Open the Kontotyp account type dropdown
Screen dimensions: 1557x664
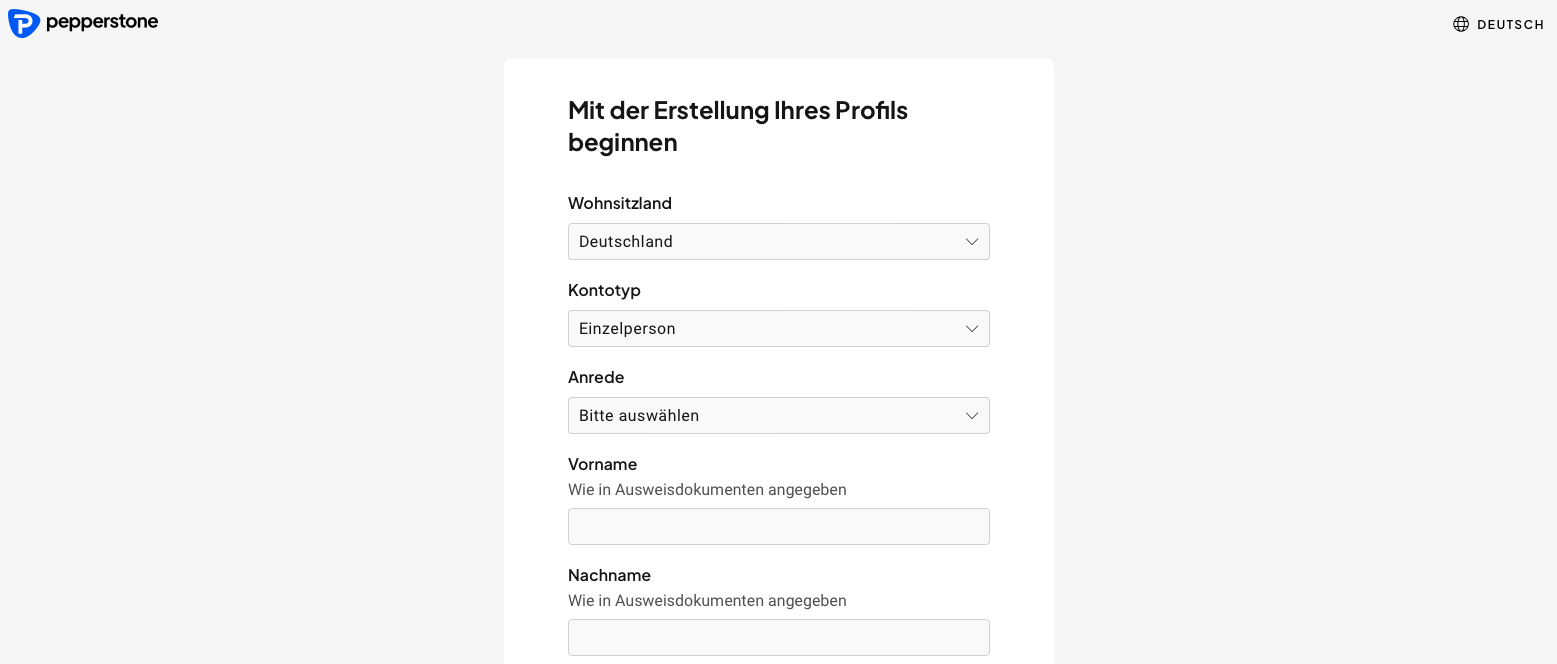click(778, 328)
